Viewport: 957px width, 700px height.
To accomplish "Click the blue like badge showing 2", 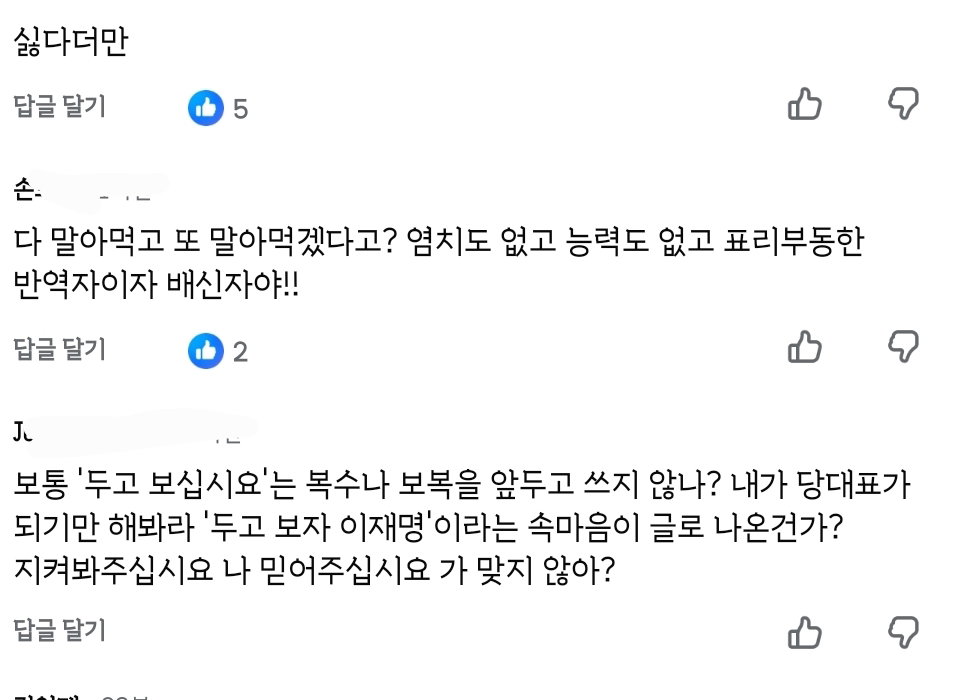I will (206, 351).
